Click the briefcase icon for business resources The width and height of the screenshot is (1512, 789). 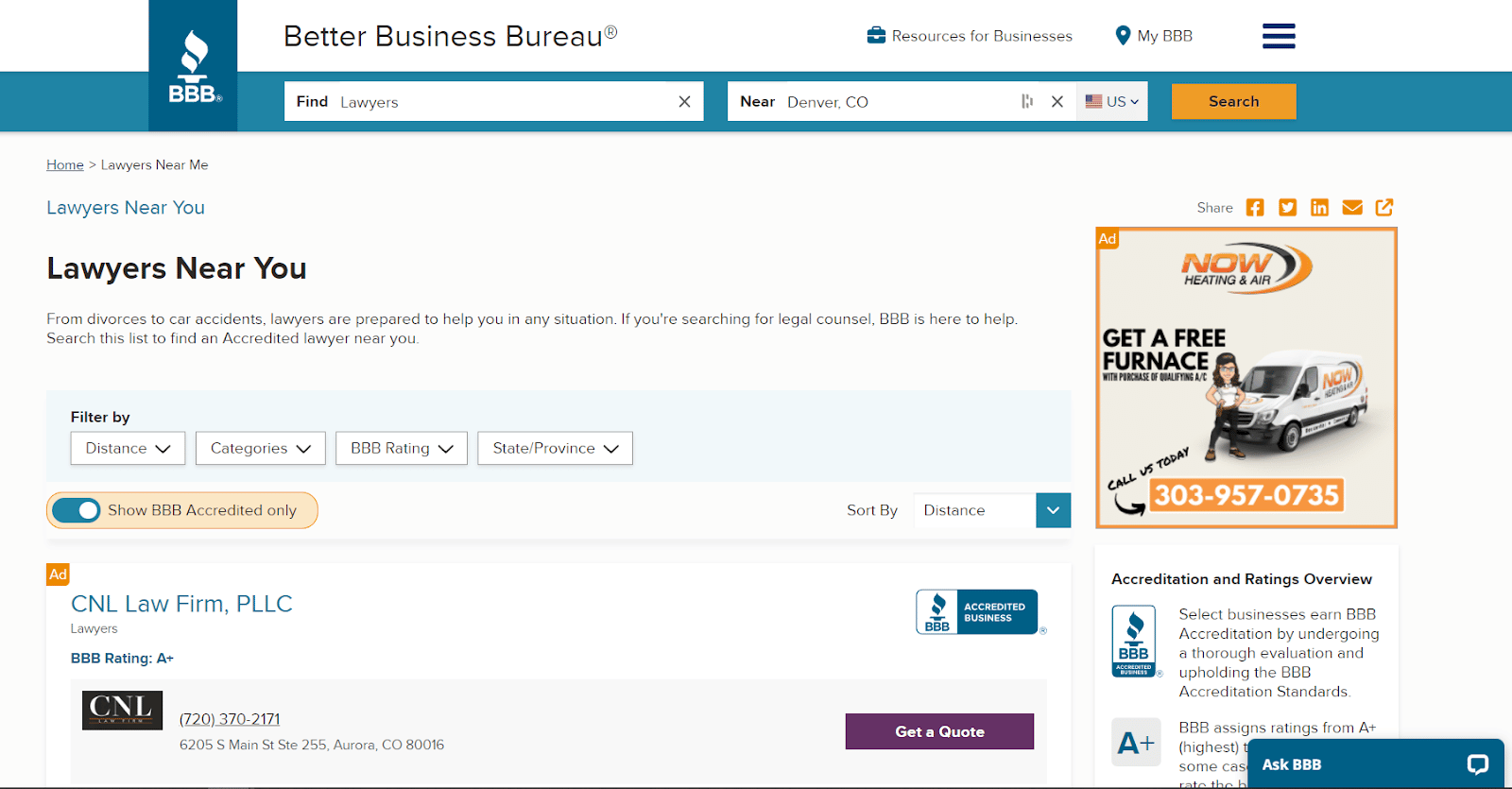coord(876,36)
